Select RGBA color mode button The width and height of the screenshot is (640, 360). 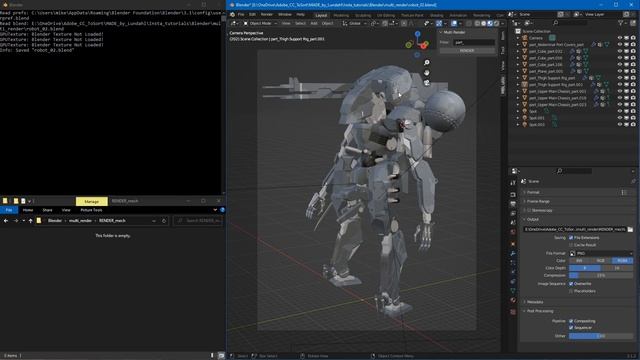622,260
